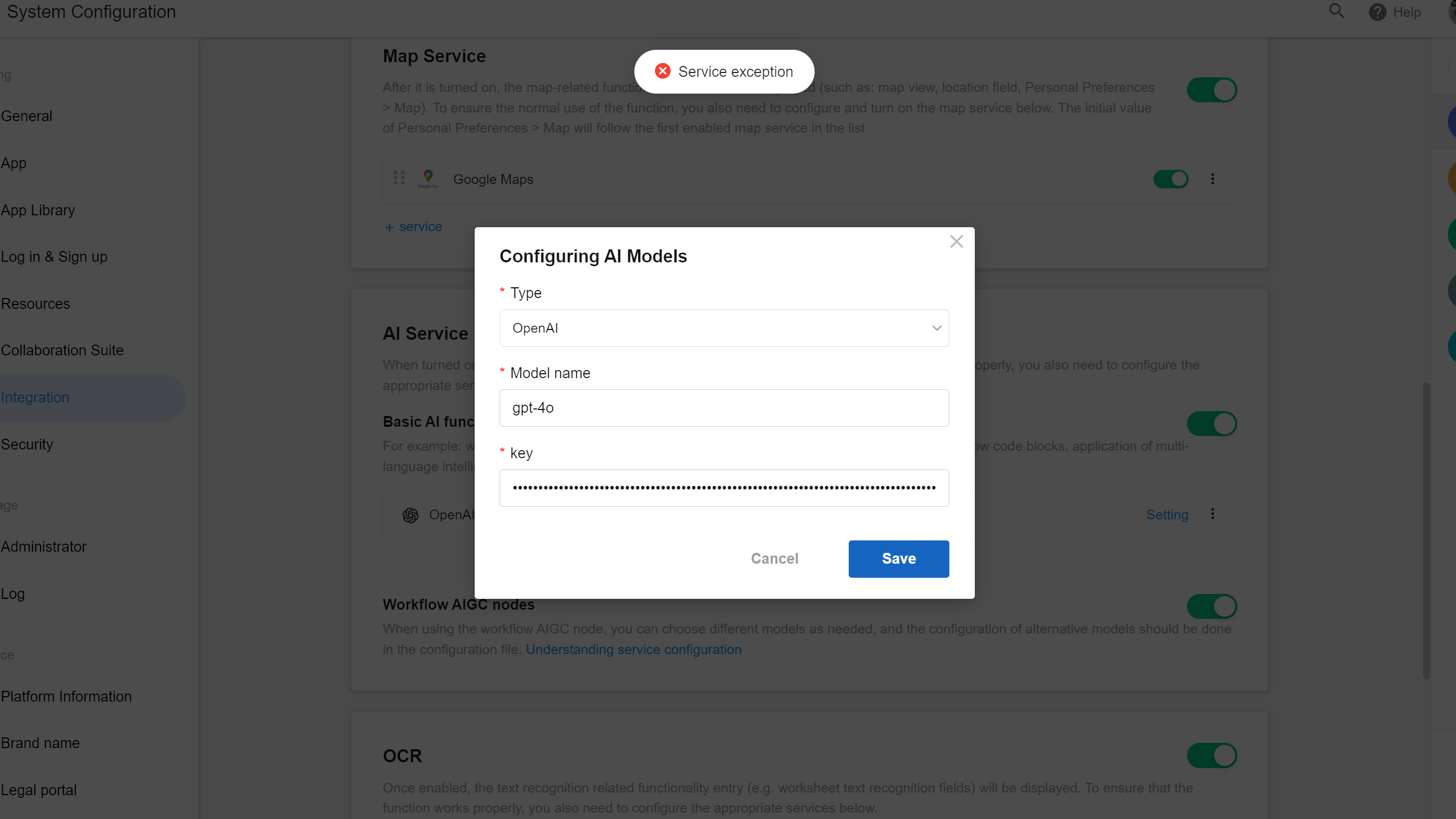1456x819 pixels.
Task: Click the page vertical scrollbar
Action: click(1426, 531)
